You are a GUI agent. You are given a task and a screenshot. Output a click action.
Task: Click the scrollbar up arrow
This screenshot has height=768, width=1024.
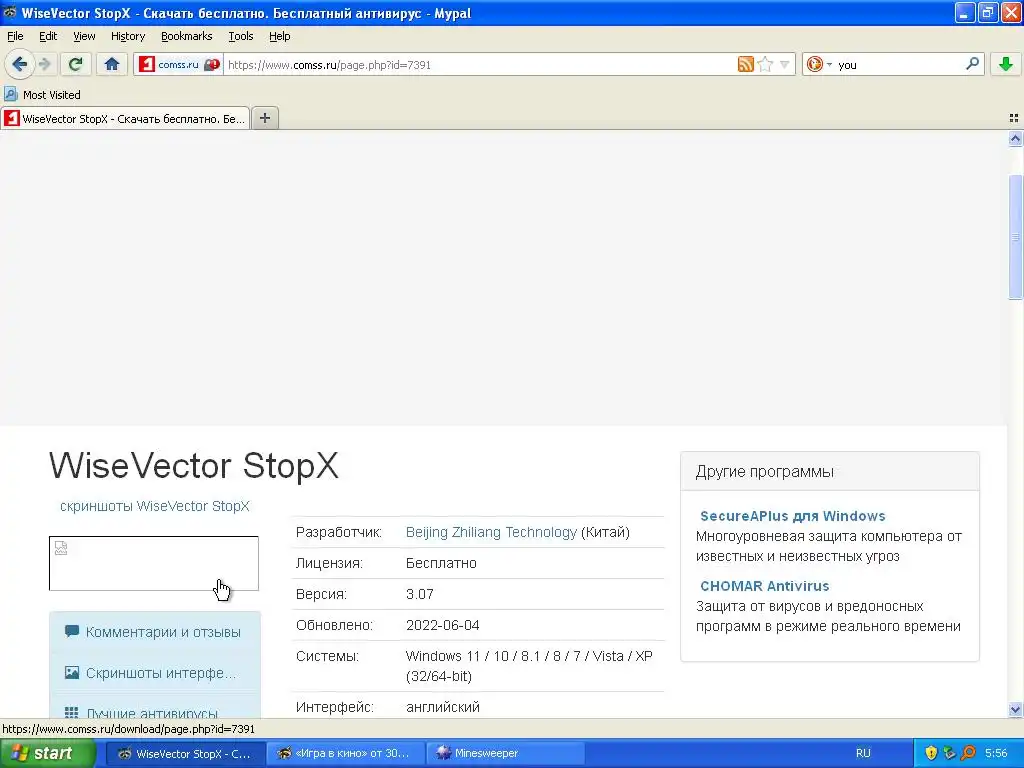(x=1015, y=138)
